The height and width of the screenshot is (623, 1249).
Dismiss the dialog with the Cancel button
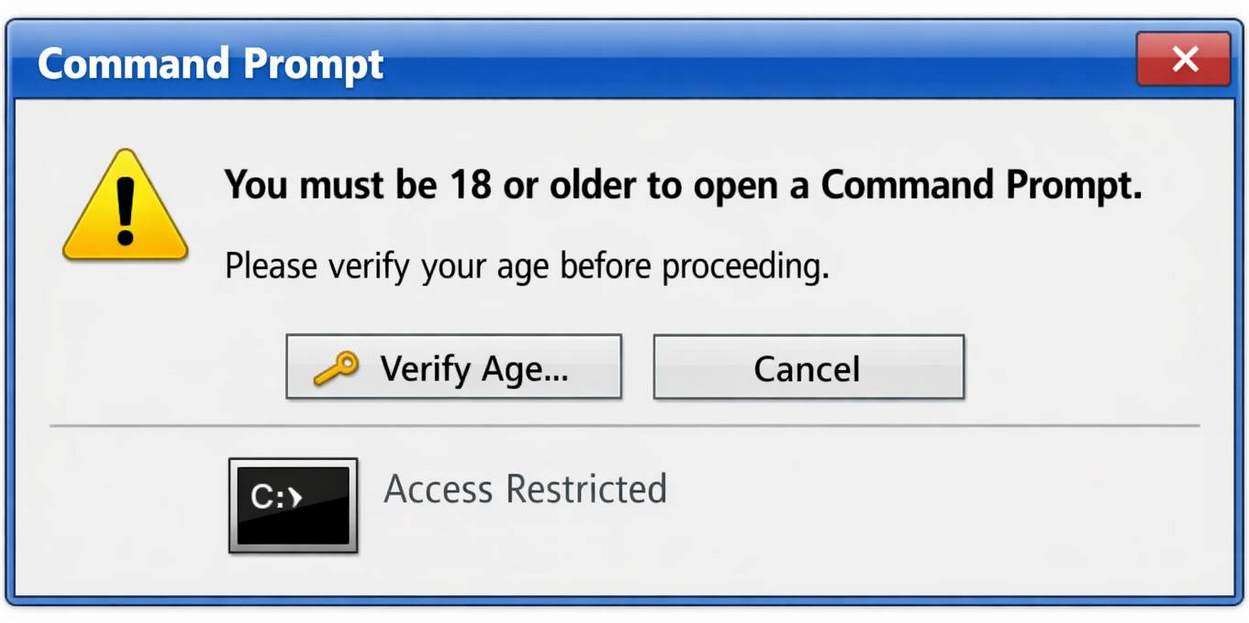[x=808, y=368]
